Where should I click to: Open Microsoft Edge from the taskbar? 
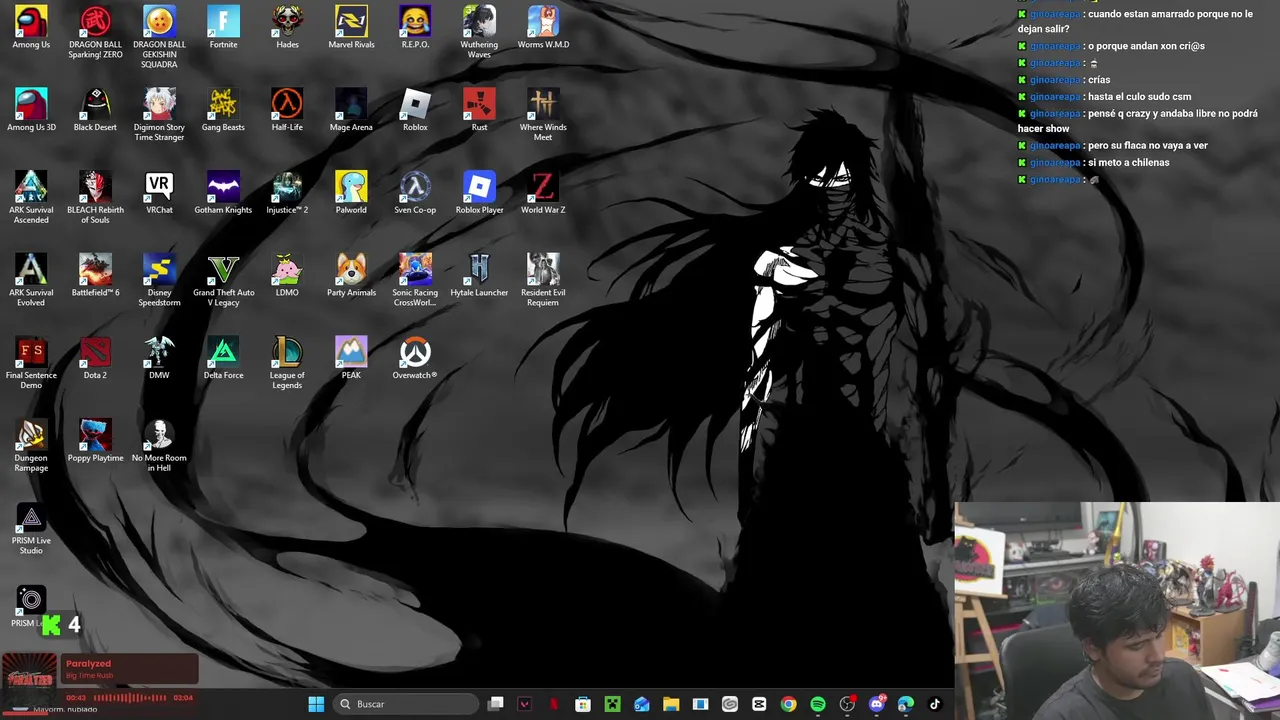click(906, 704)
